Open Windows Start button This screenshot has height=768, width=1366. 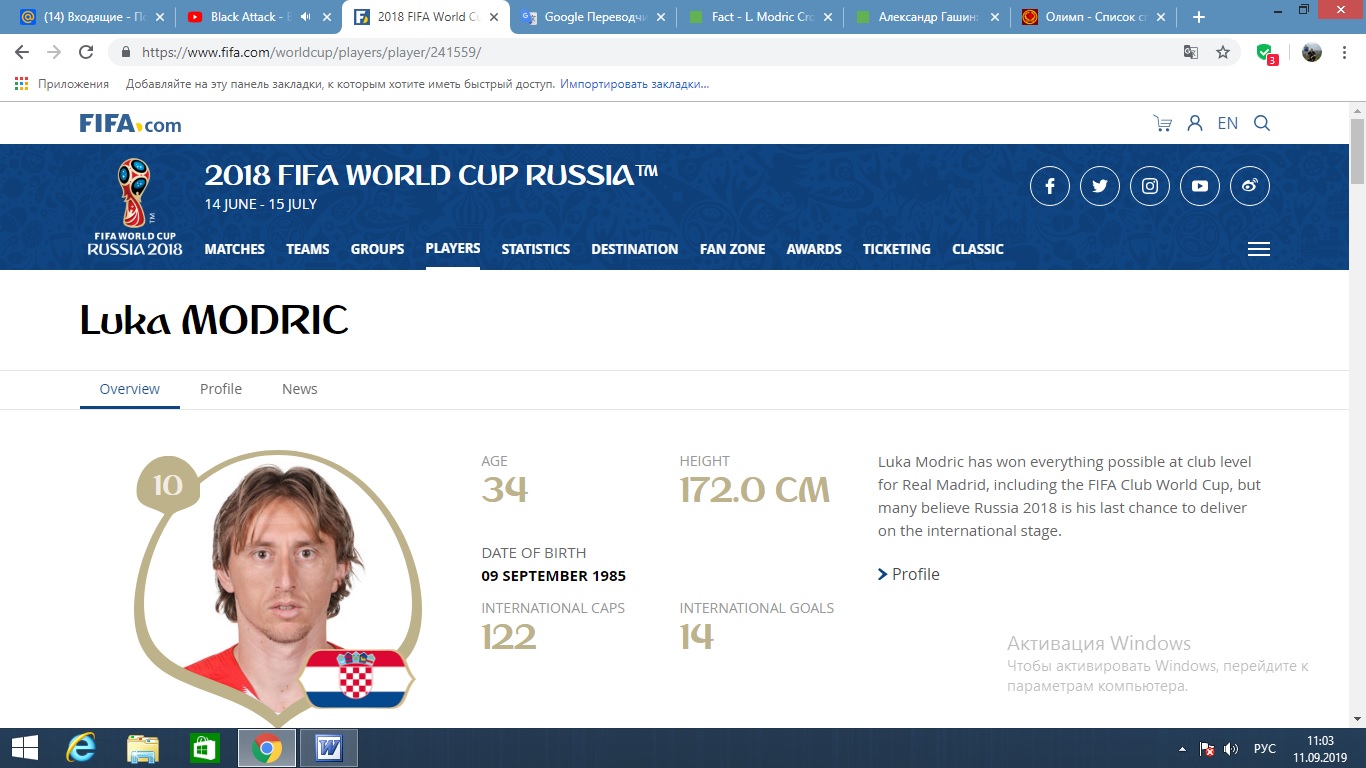[24, 748]
